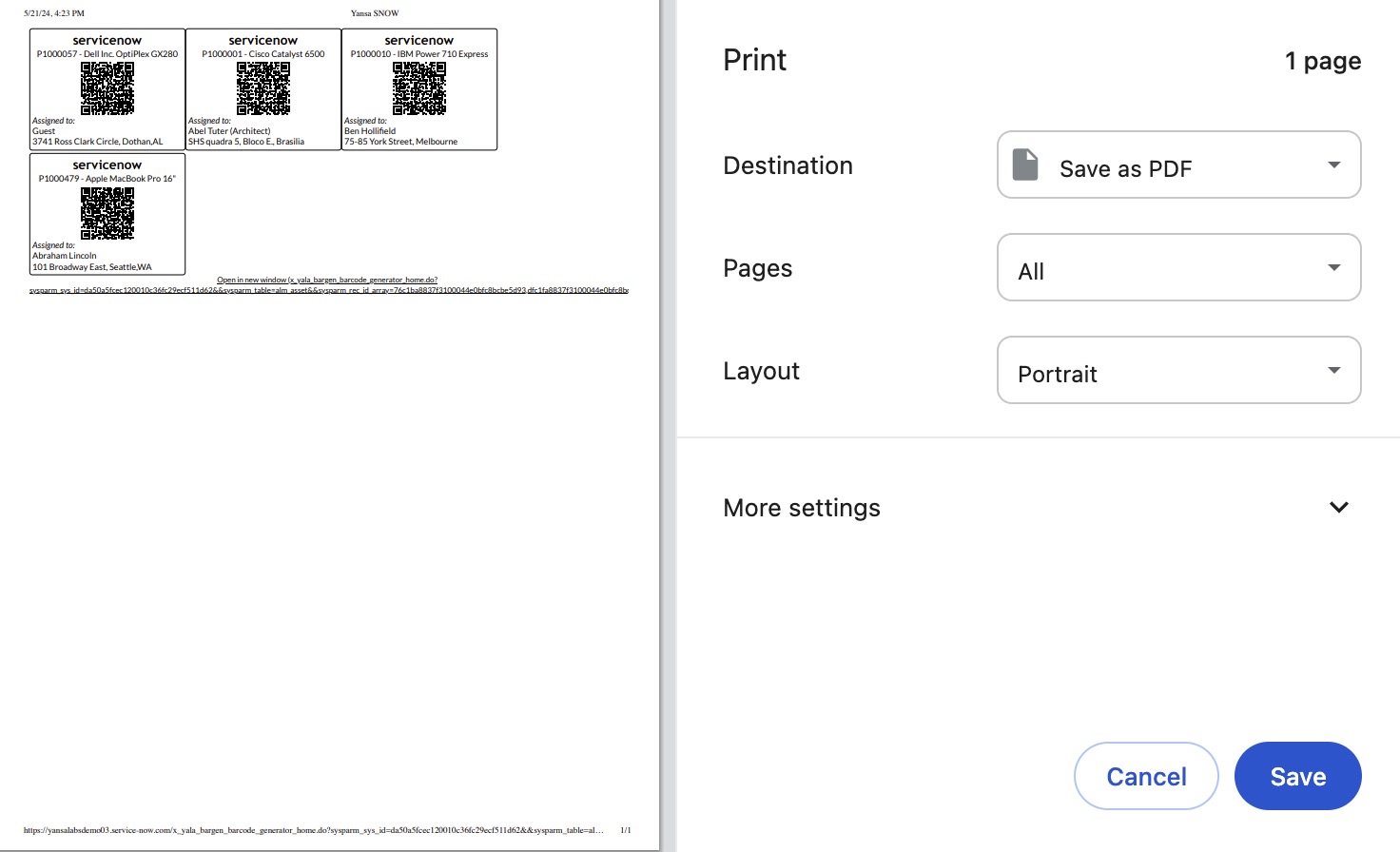Click the 'More settings' label
Image resolution: width=1400 pixels, height=852 pixels.
point(802,508)
